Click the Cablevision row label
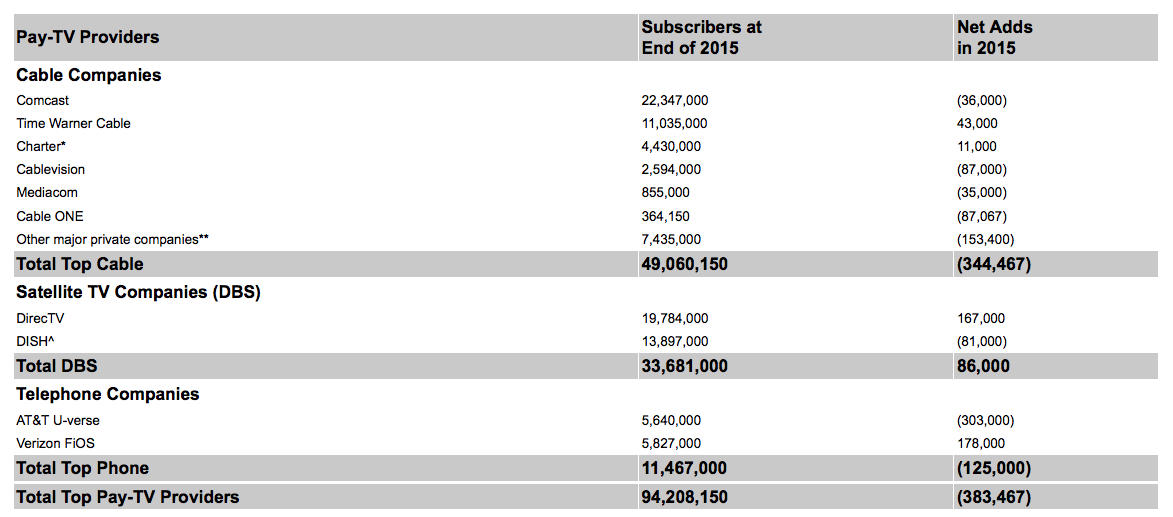The width and height of the screenshot is (1173, 517). click(51, 170)
